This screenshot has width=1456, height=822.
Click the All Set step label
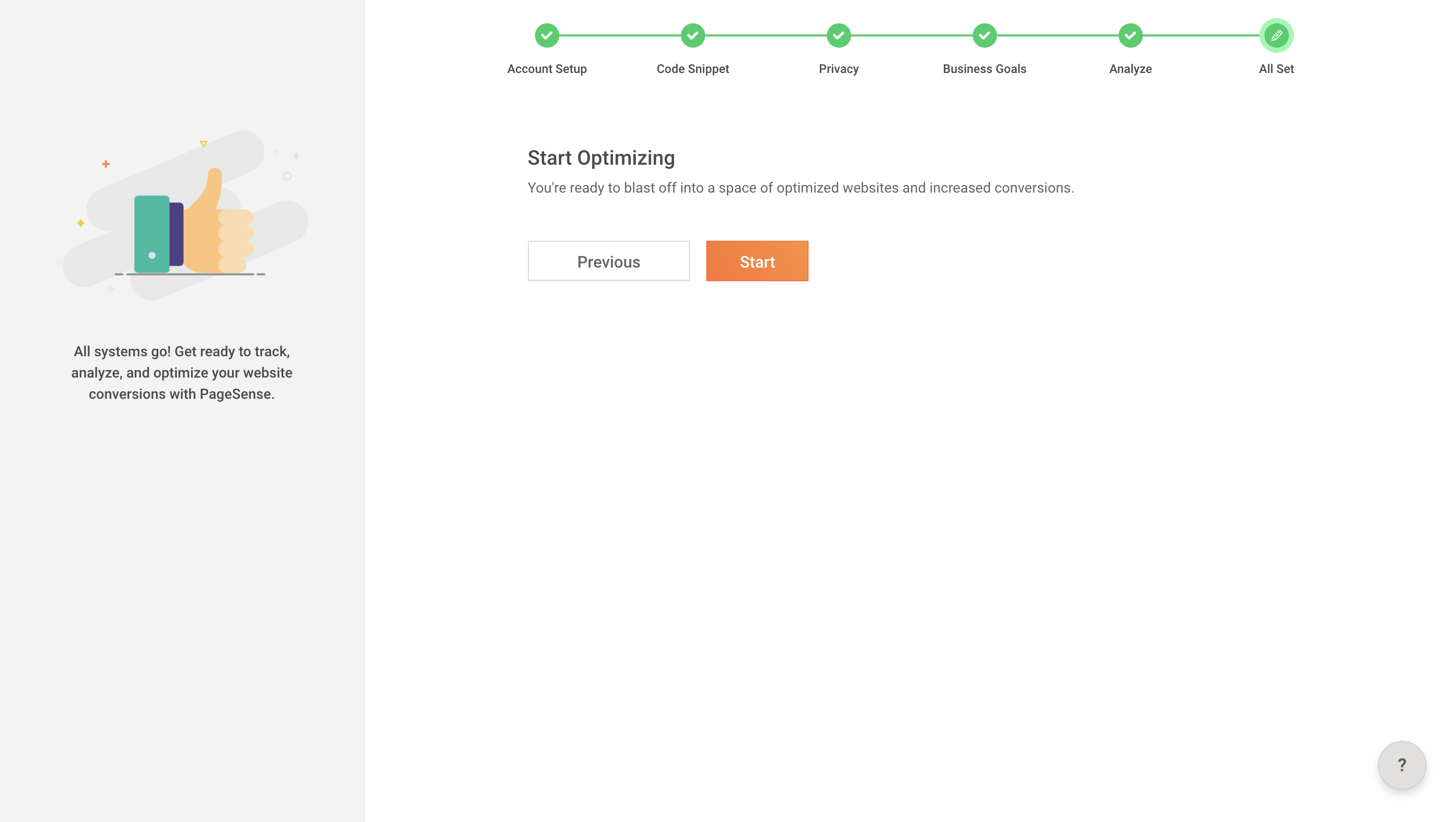[1276, 69]
